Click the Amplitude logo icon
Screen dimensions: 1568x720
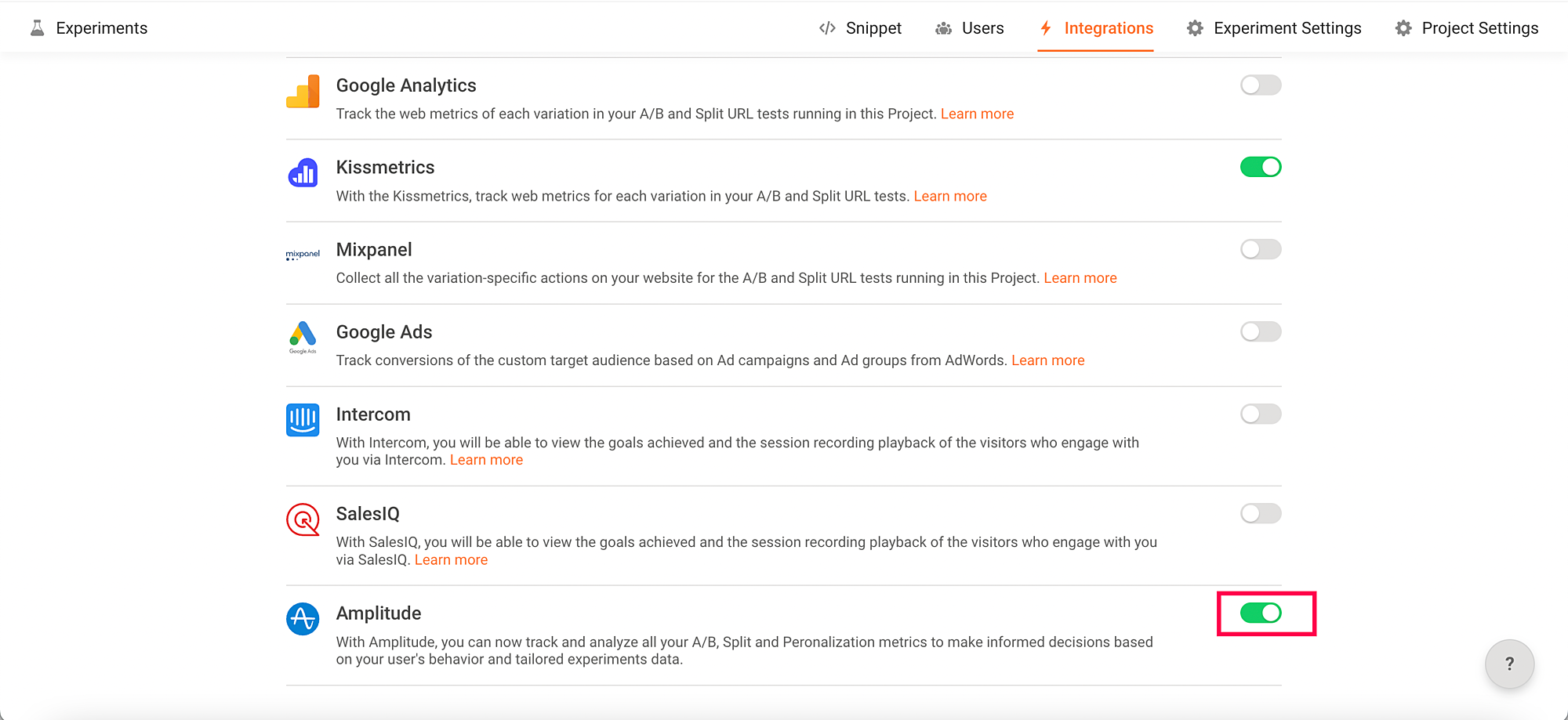point(303,619)
